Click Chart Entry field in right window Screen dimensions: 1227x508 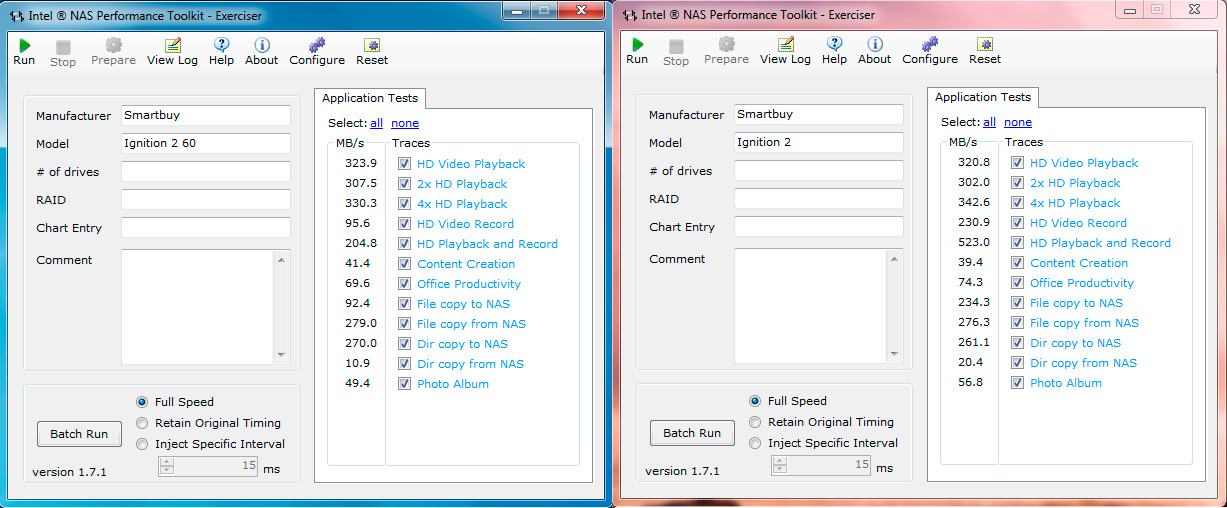coord(819,227)
